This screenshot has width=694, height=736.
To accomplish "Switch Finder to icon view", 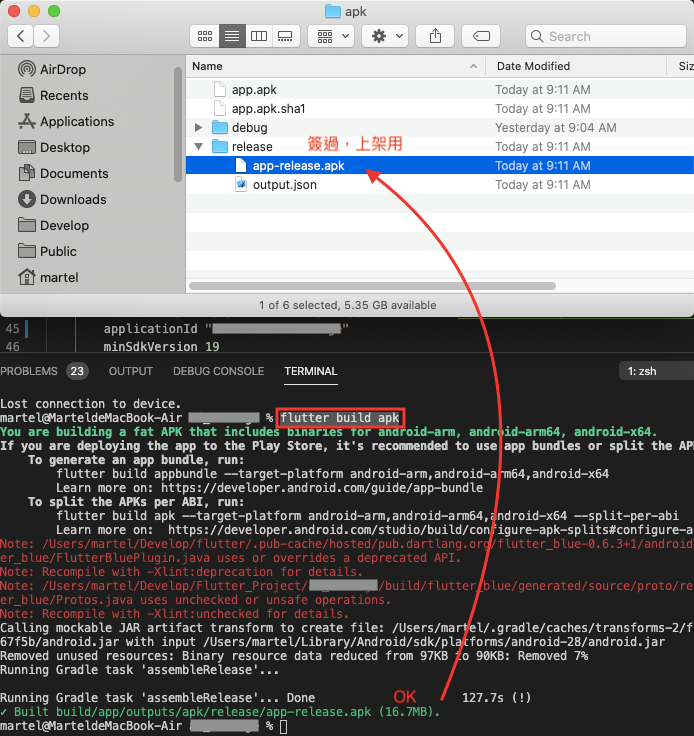I will click(x=205, y=36).
